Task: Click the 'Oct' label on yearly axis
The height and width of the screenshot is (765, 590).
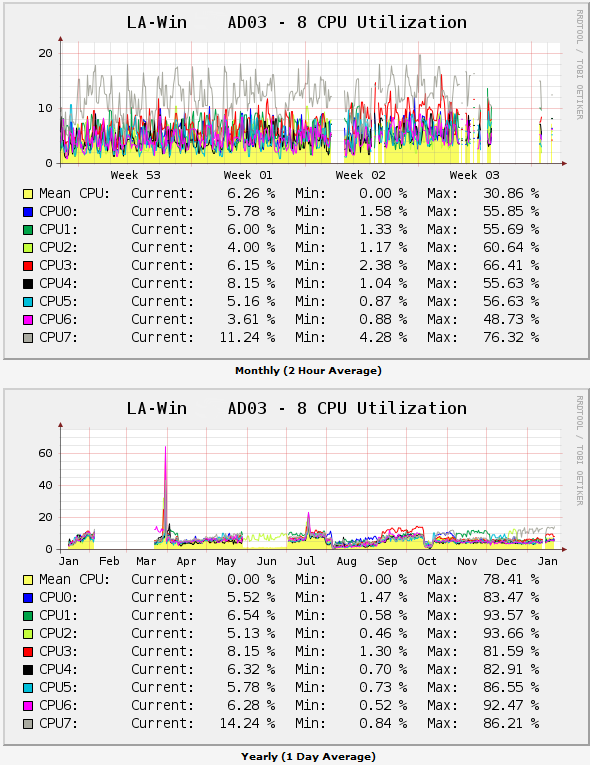Action: 427,562
